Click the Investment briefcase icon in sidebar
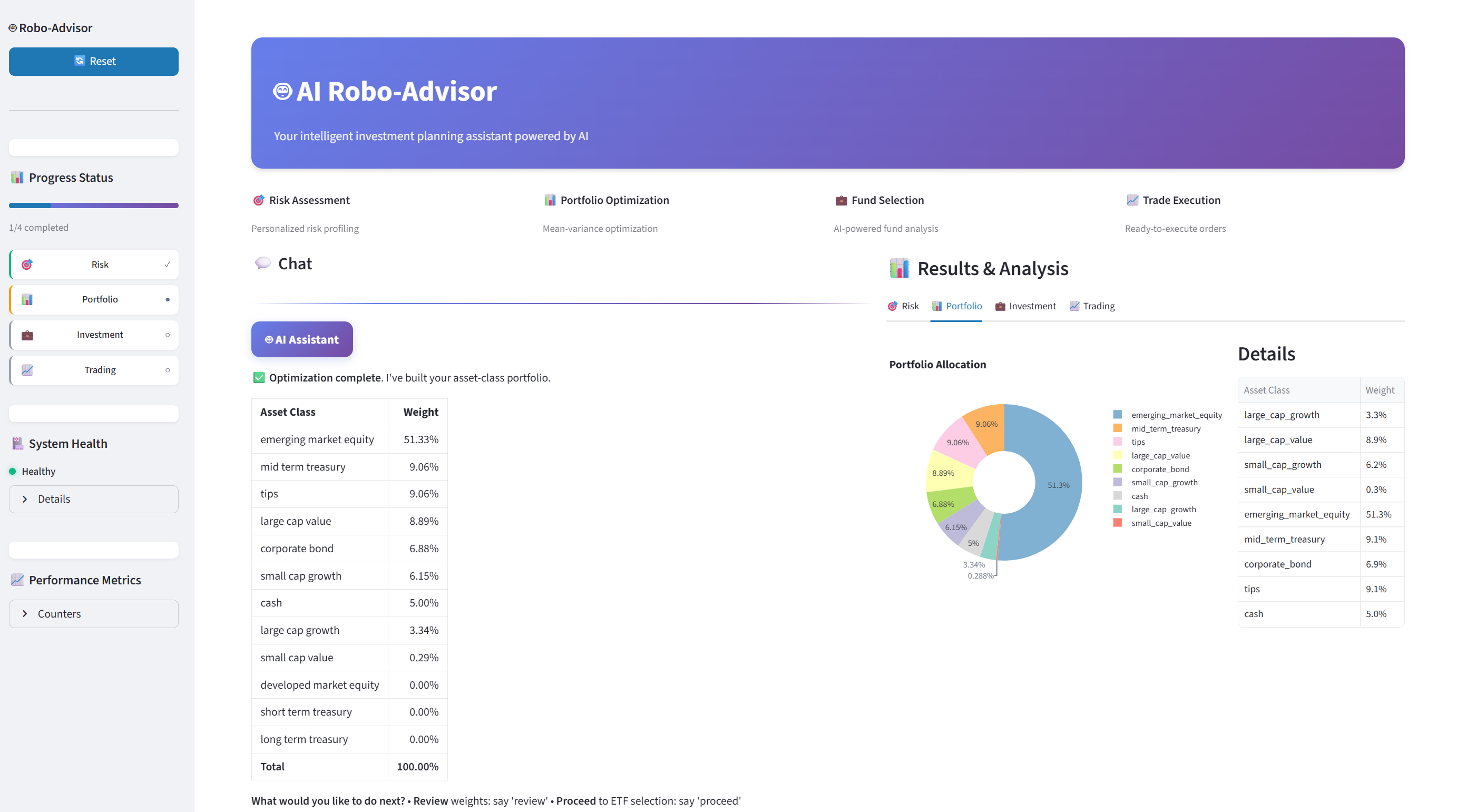The width and height of the screenshot is (1457, 812). (27, 335)
